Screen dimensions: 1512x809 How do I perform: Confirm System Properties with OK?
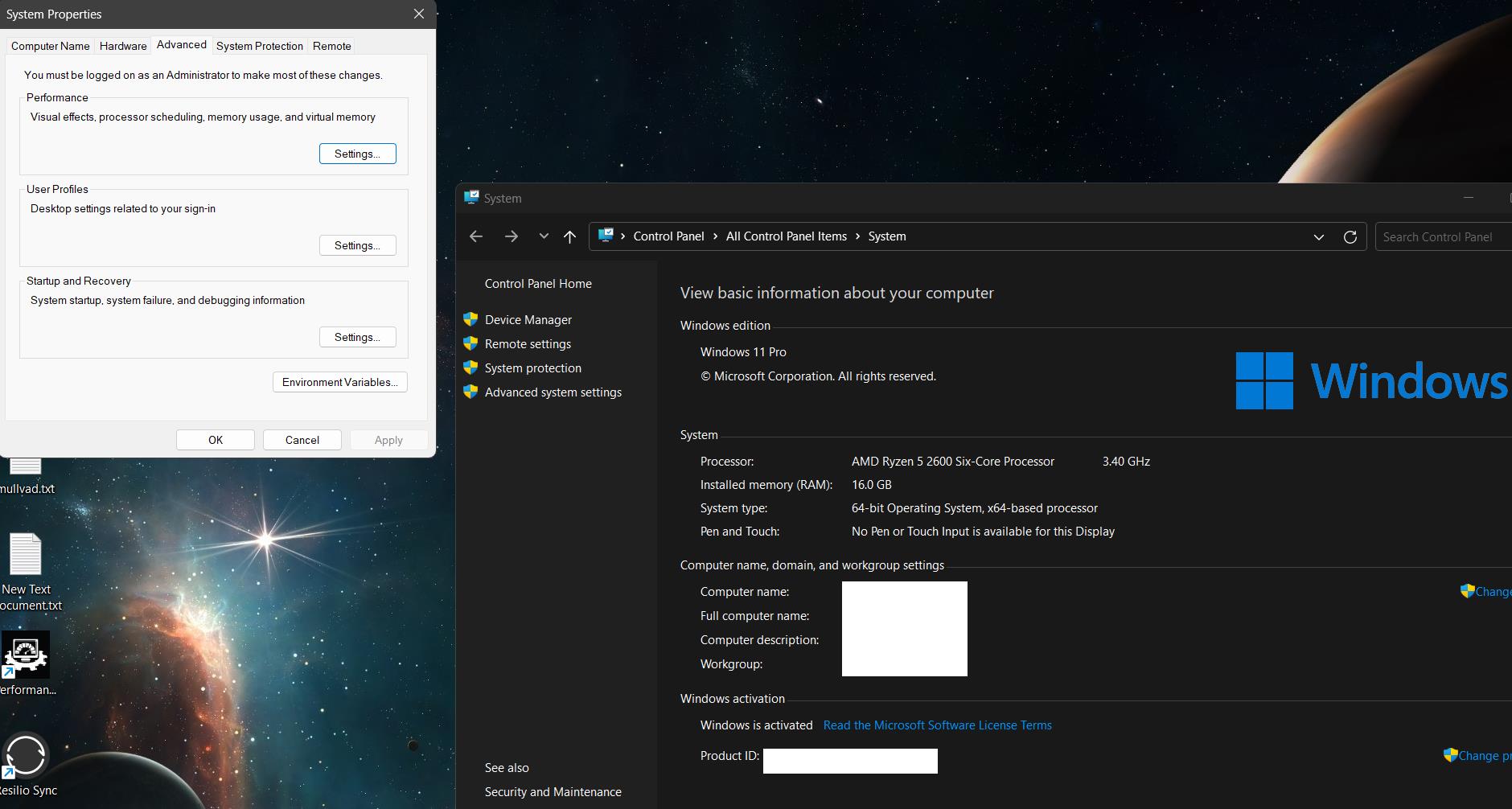point(216,440)
